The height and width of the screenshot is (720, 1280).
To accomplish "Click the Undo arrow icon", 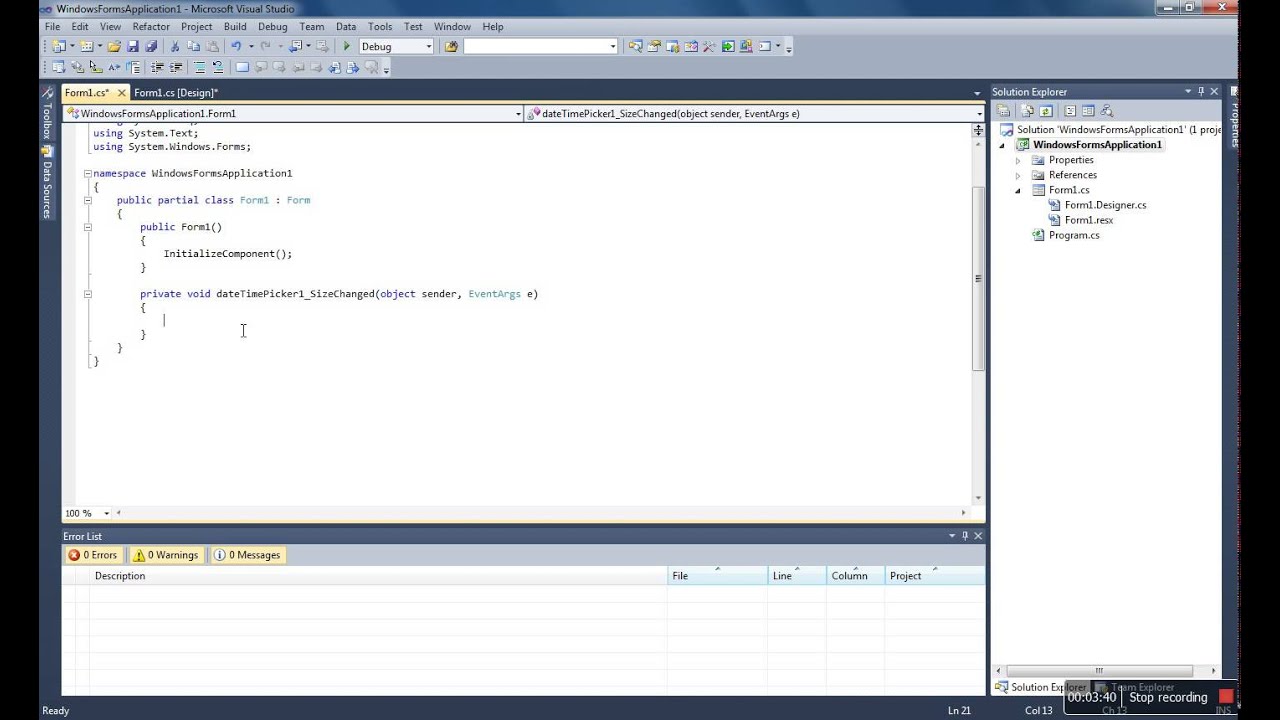I will [x=236, y=46].
